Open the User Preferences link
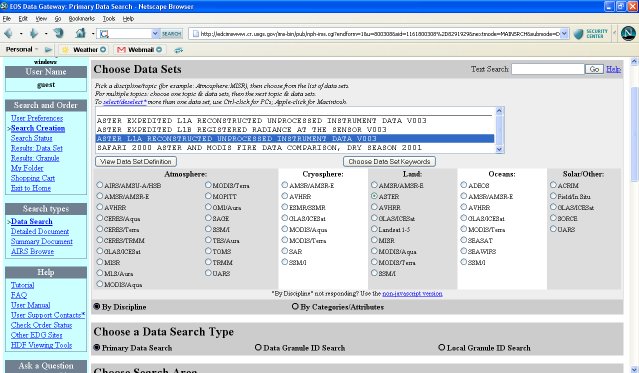 [37, 118]
